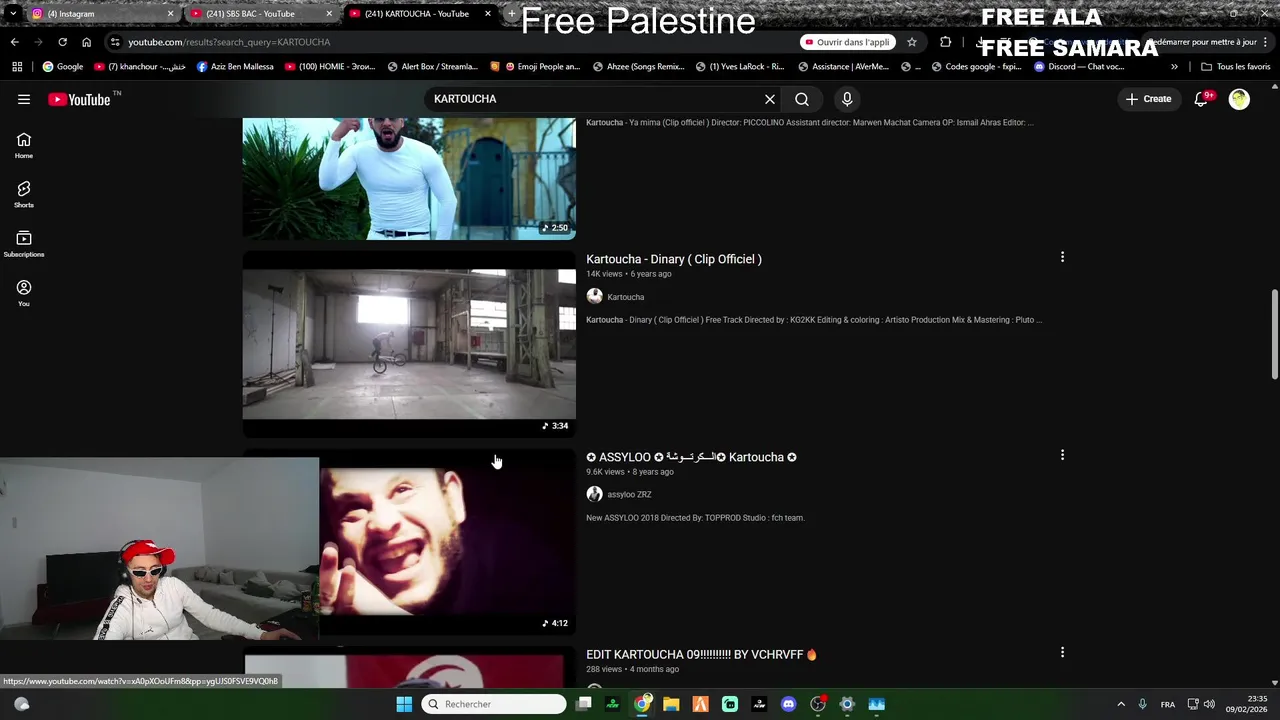
Task: Open Discord from the taskbar
Action: coord(788,704)
